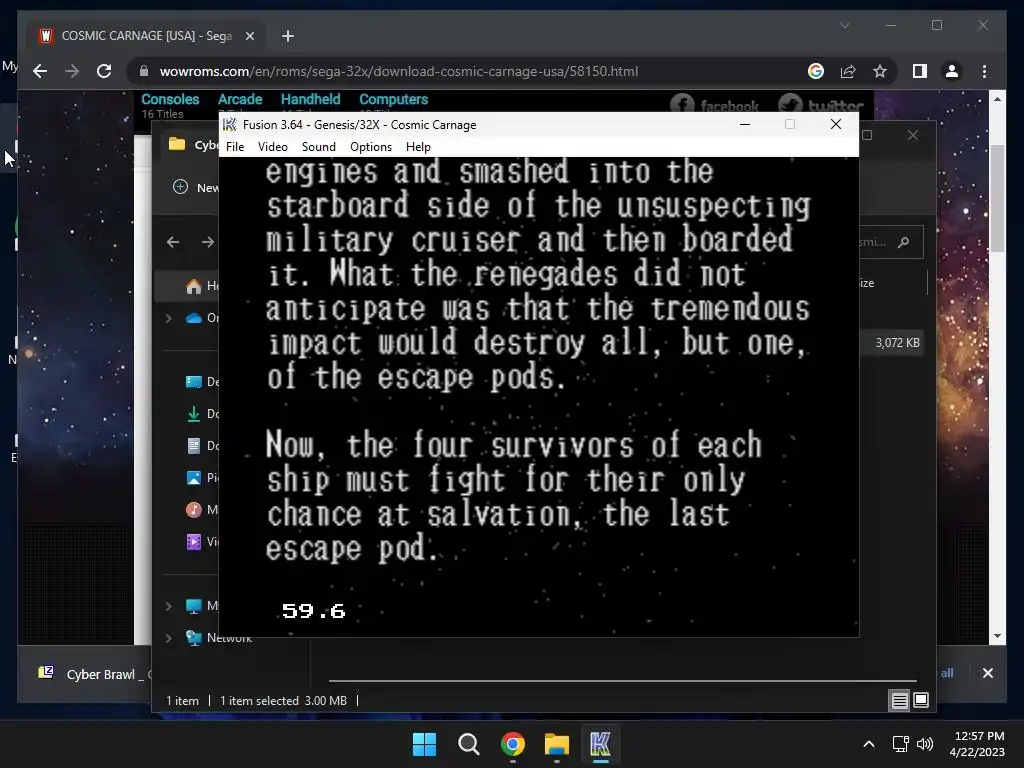This screenshot has height=768, width=1024.
Task: Open the File menu in Fusion
Action: [x=234, y=147]
